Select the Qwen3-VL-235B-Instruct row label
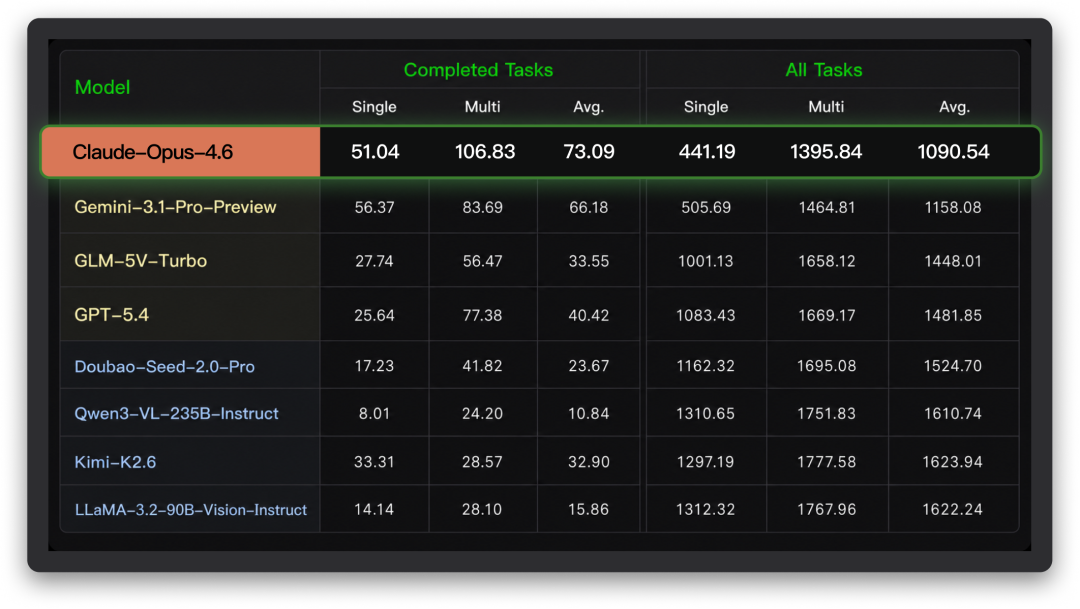The height and width of the screenshot is (609, 1080). point(176,413)
